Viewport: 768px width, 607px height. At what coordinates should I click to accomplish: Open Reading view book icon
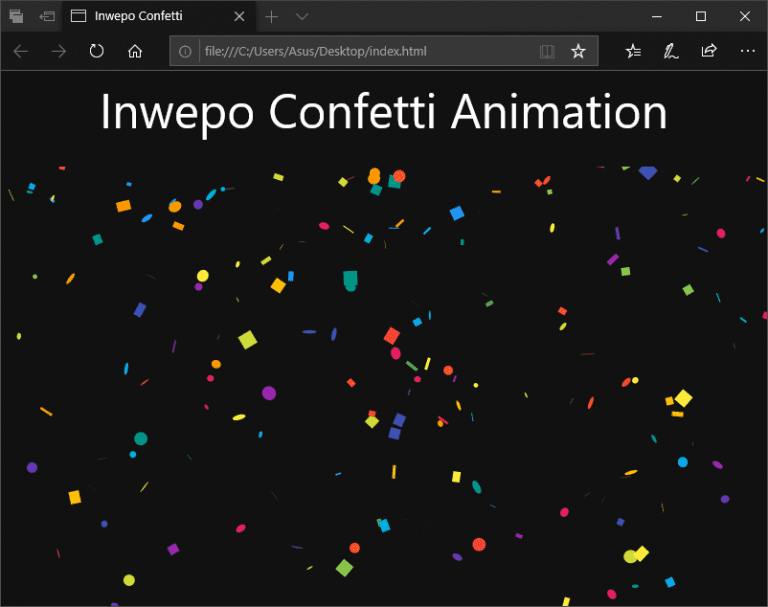click(x=547, y=51)
